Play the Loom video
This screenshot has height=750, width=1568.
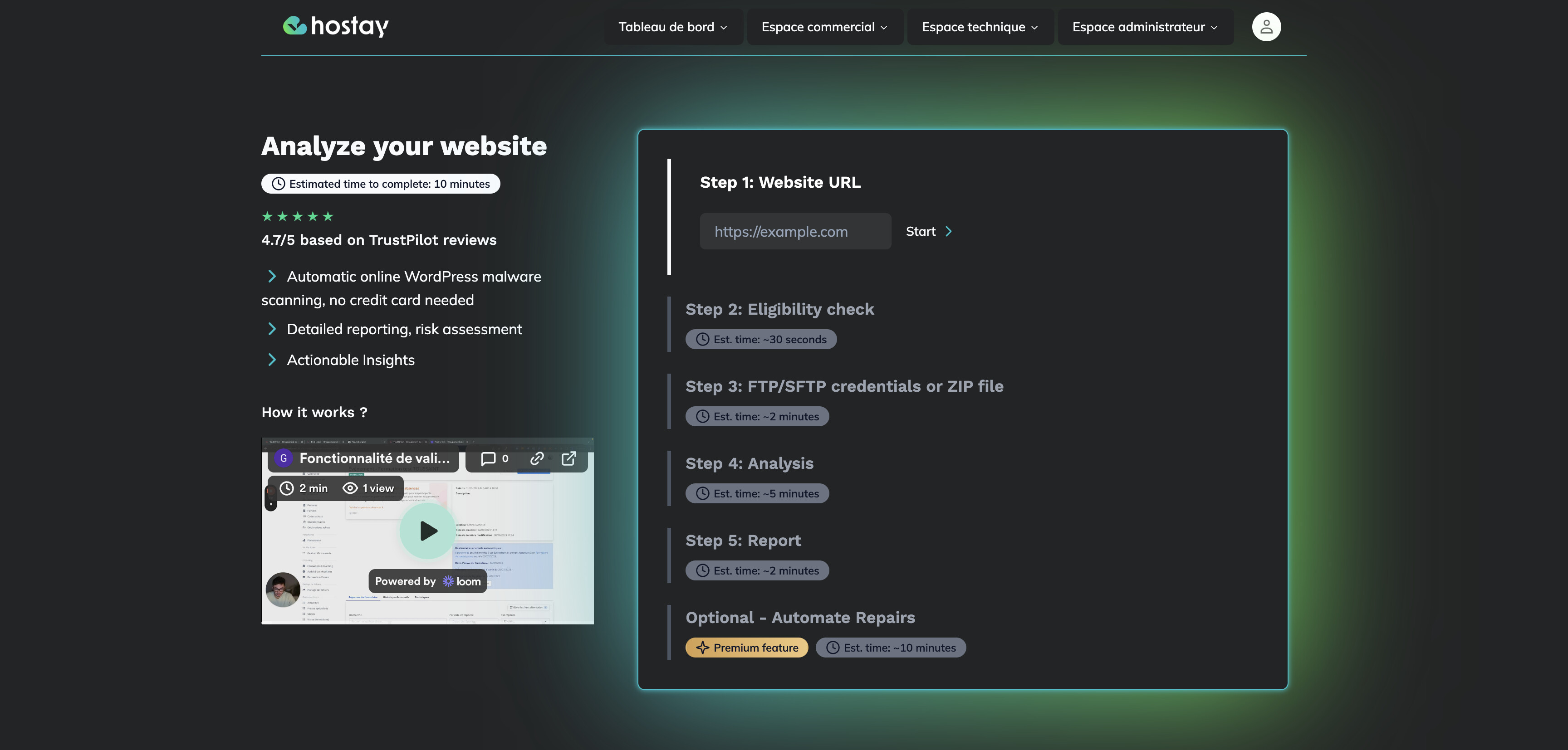(x=428, y=531)
